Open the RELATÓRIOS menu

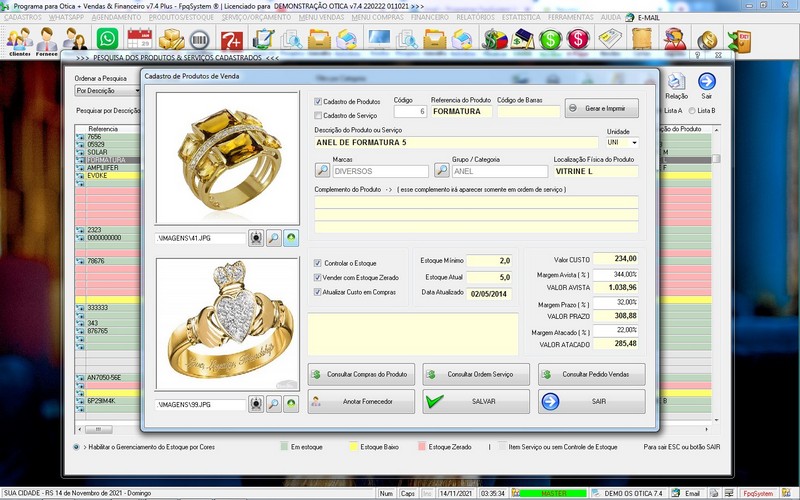(475, 17)
